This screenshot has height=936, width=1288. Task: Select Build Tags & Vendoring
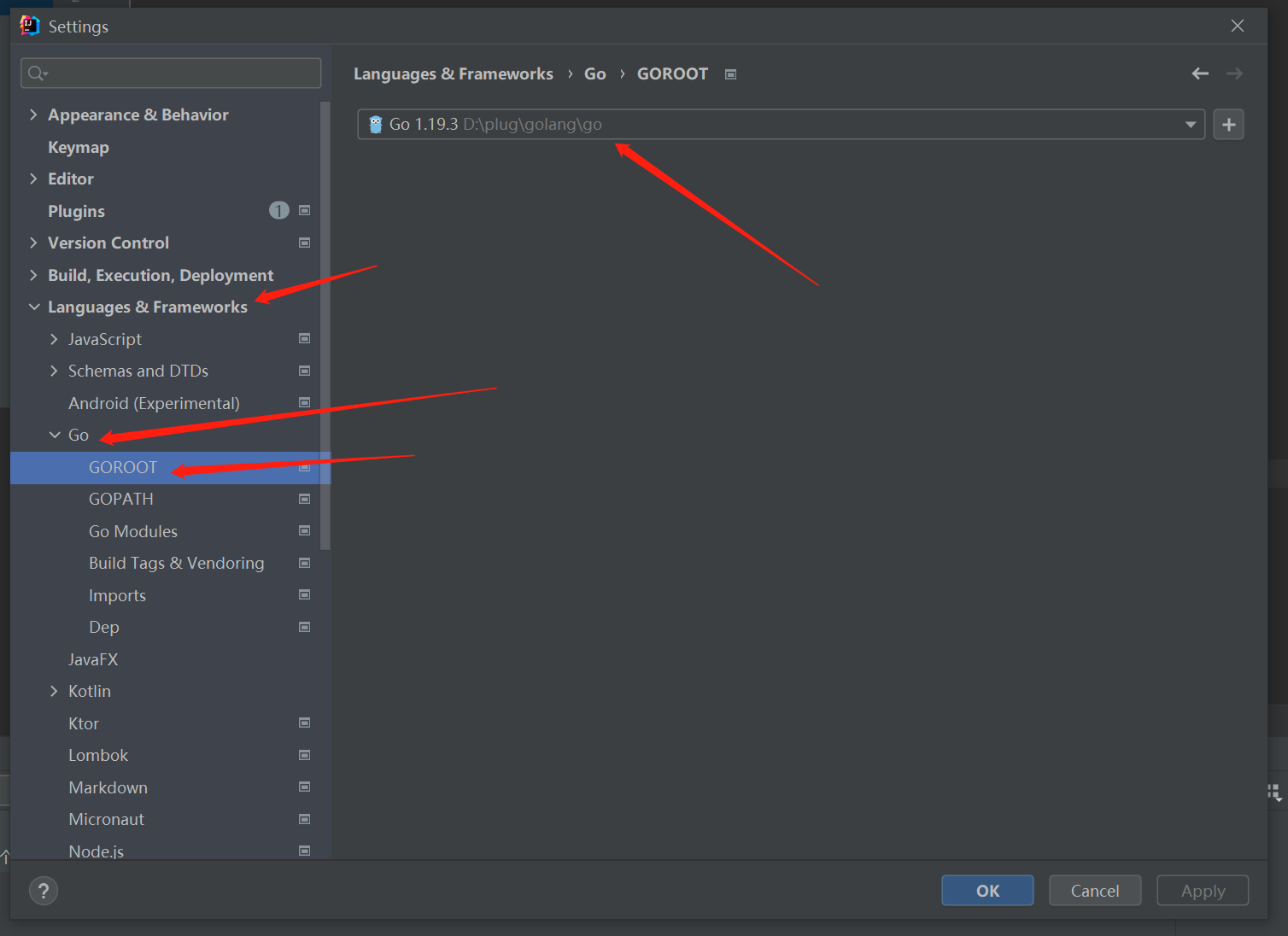point(177,563)
